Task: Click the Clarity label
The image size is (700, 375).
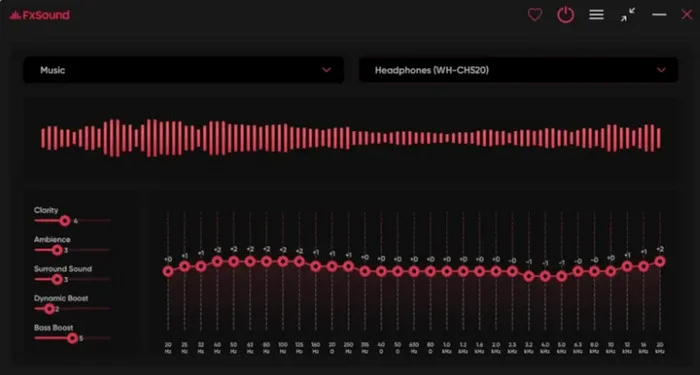Action: (x=46, y=210)
